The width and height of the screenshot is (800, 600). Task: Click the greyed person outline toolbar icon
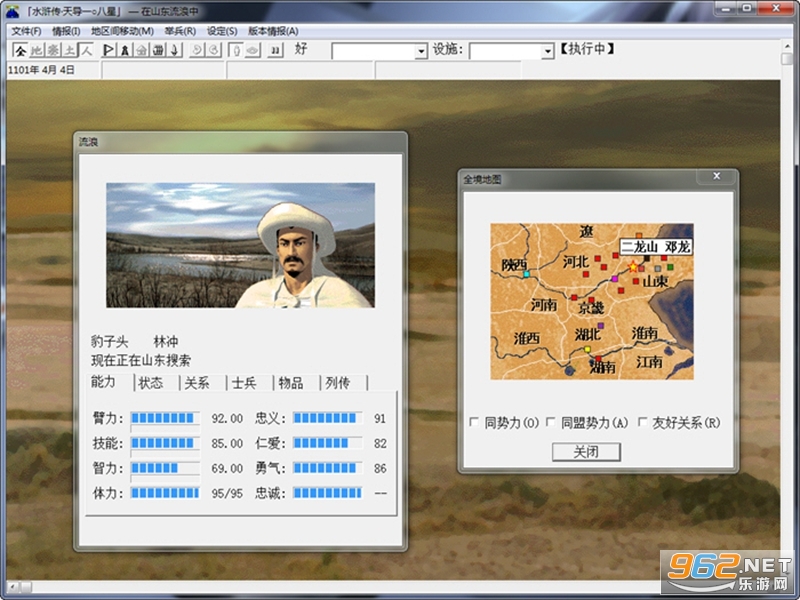click(236, 50)
